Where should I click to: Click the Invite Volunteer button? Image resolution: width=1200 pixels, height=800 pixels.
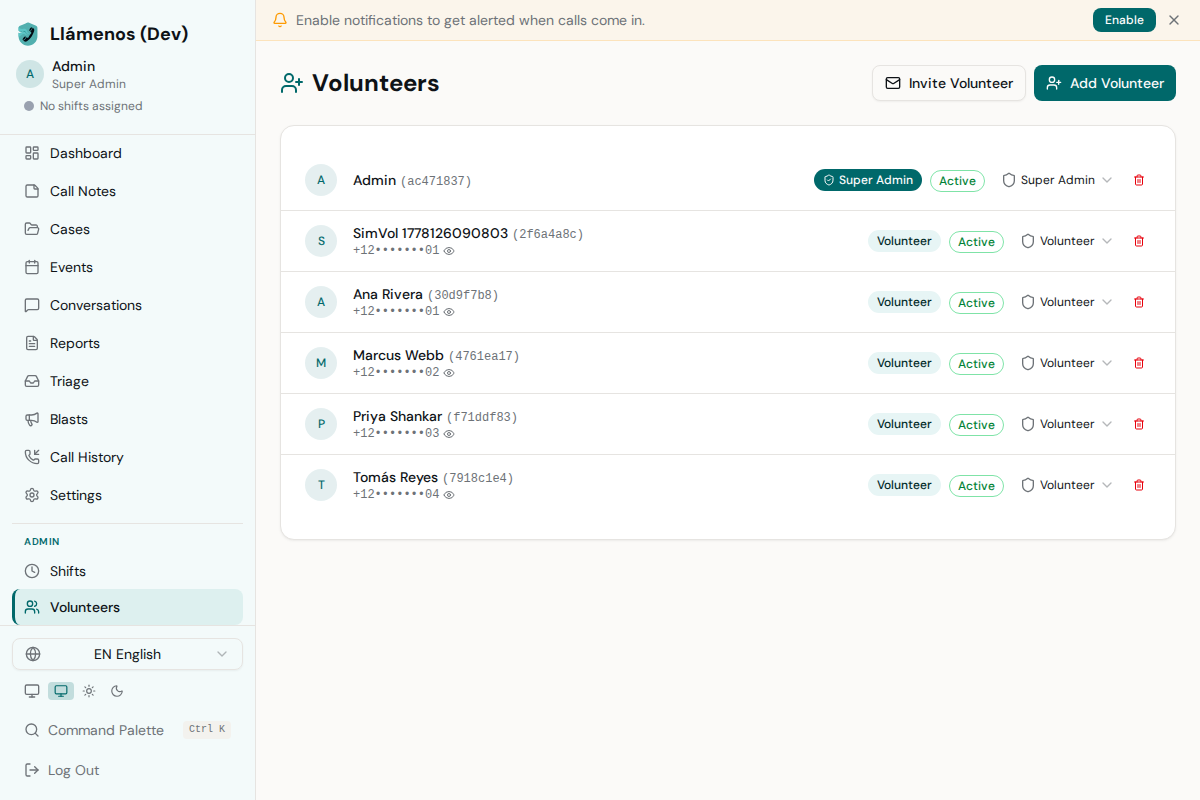tap(949, 83)
